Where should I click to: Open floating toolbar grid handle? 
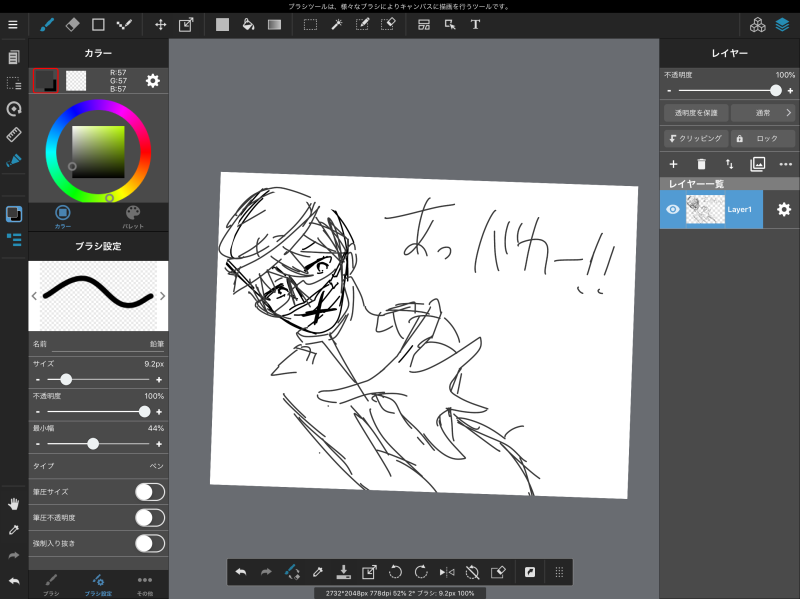(x=559, y=572)
